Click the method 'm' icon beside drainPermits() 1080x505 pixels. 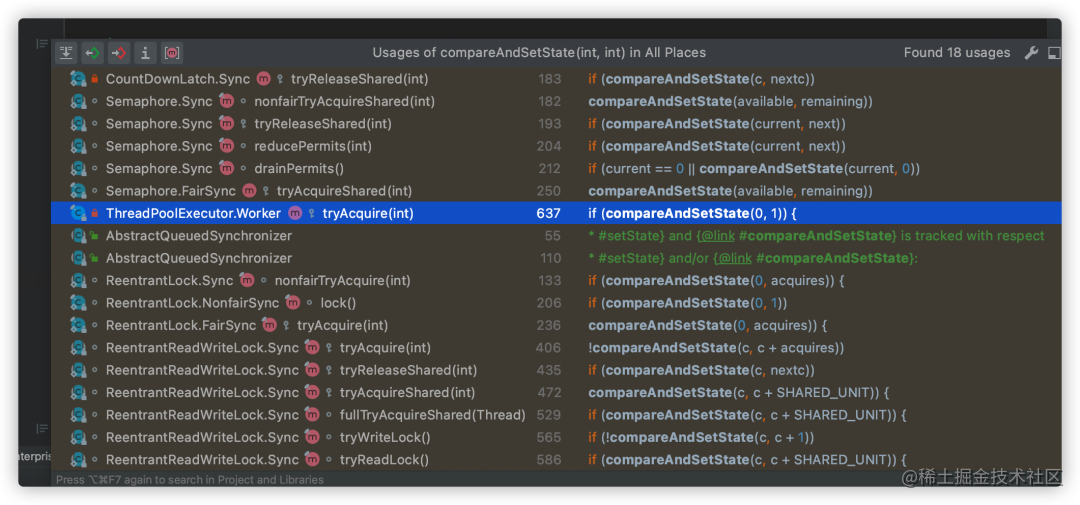pos(226,169)
